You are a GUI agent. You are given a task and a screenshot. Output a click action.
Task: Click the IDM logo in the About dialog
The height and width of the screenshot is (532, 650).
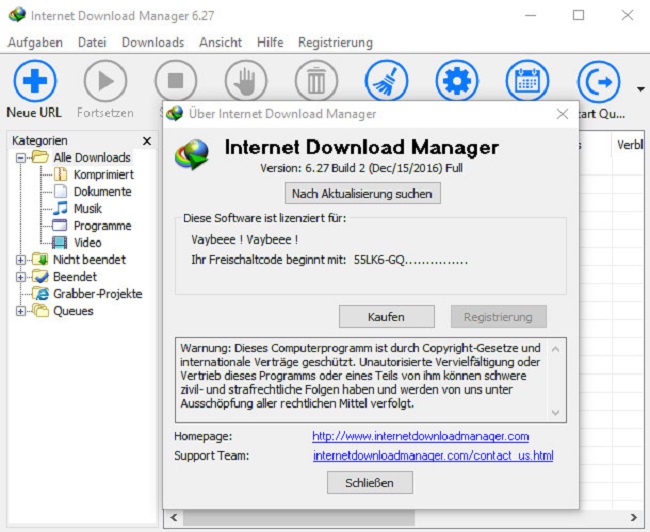(192, 155)
